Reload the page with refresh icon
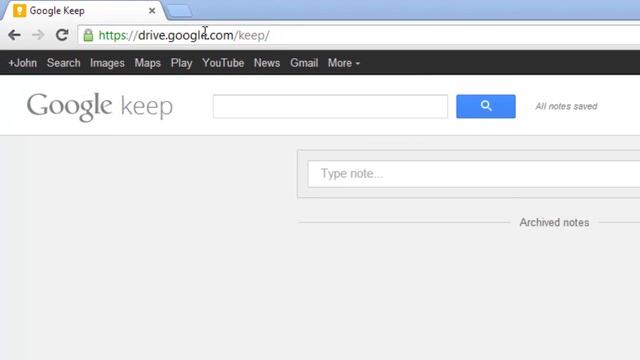640x360 pixels. [x=62, y=35]
